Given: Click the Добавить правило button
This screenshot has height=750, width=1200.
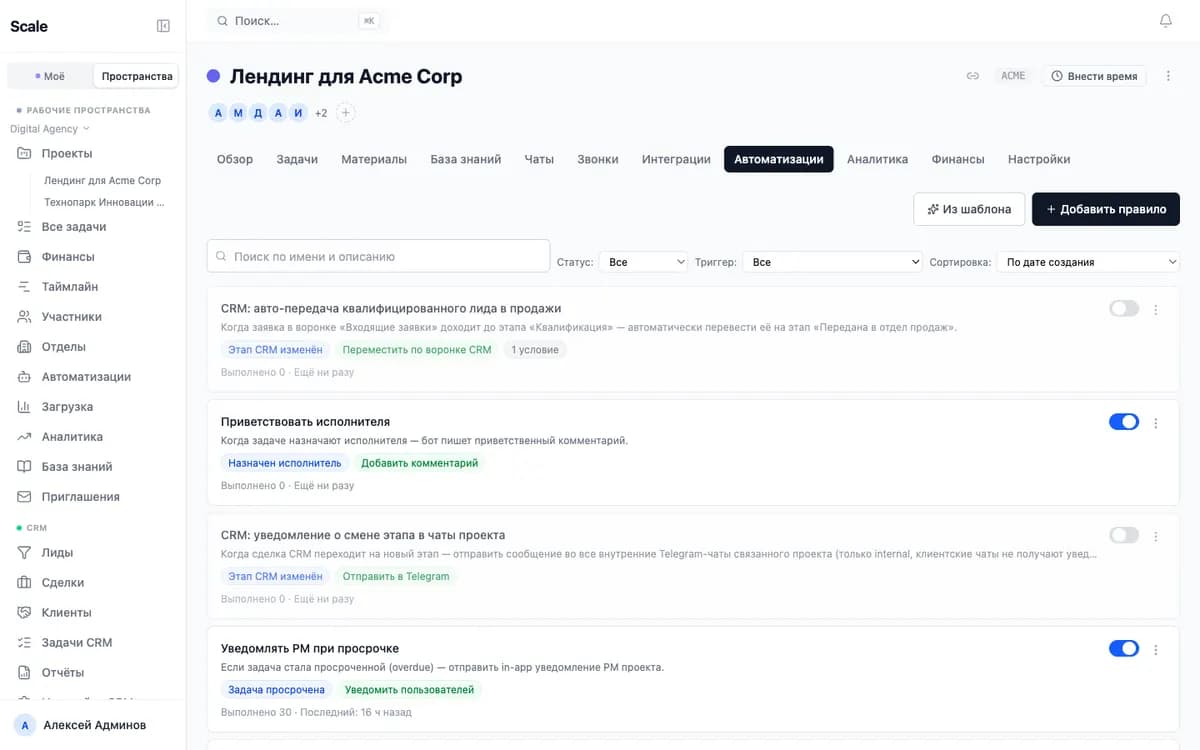Looking at the screenshot, I should tap(1106, 209).
